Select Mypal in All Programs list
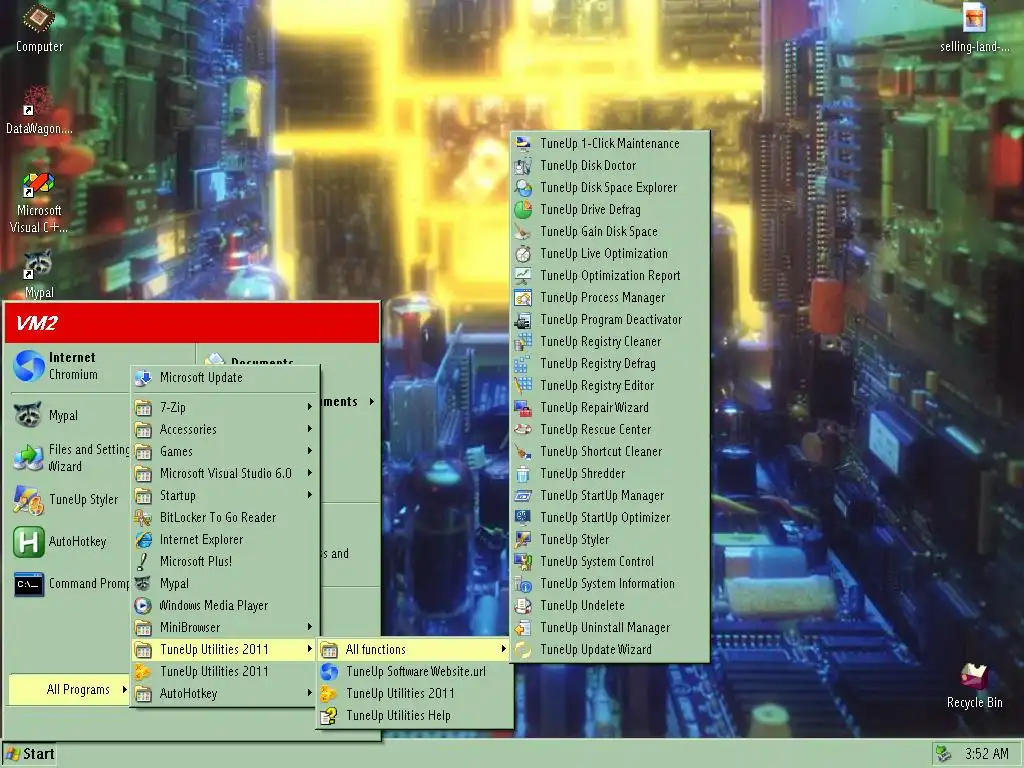The width and height of the screenshot is (1024, 768). point(225,584)
